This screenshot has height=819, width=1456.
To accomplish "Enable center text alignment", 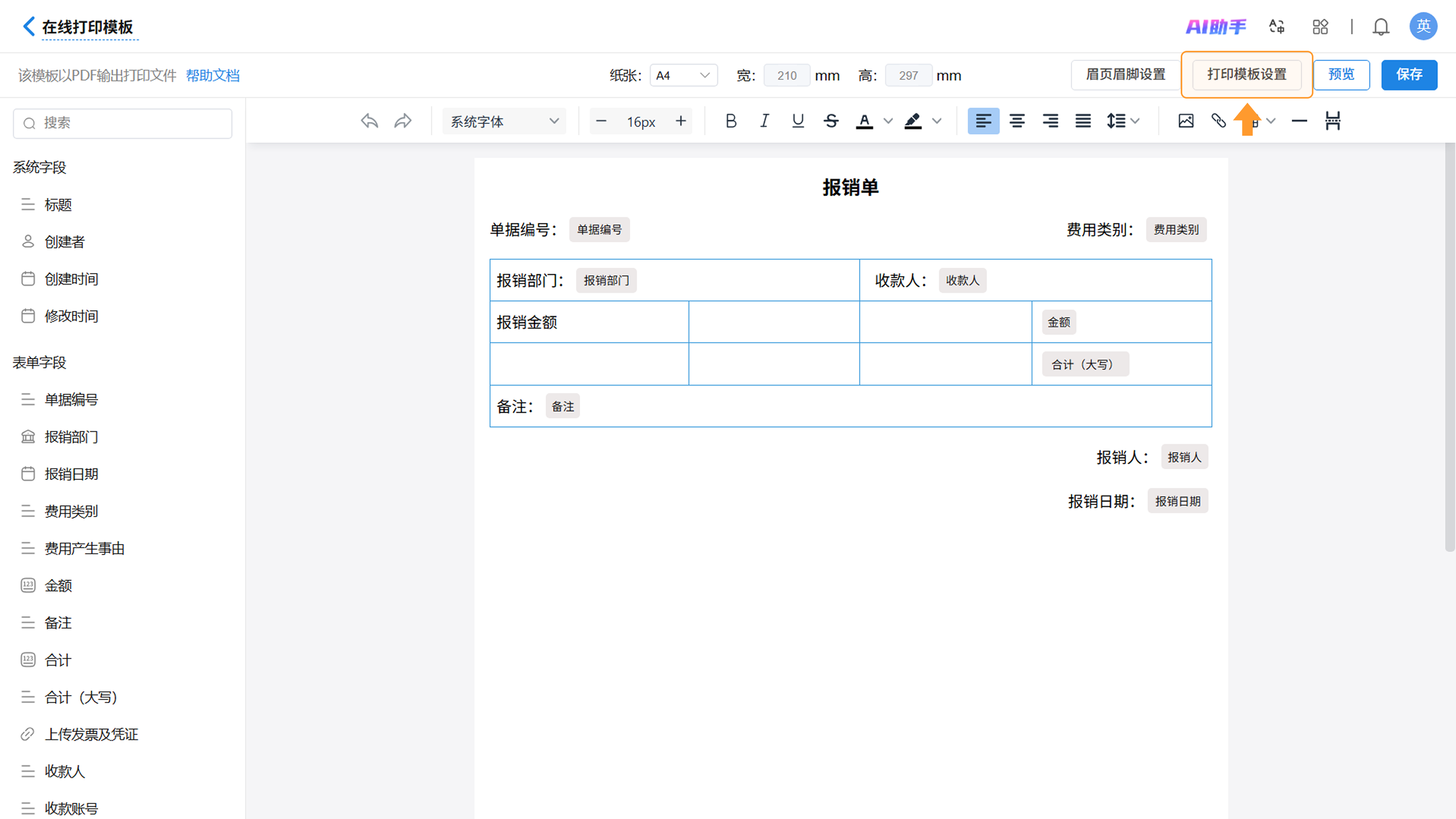I will pyautogui.click(x=1017, y=121).
